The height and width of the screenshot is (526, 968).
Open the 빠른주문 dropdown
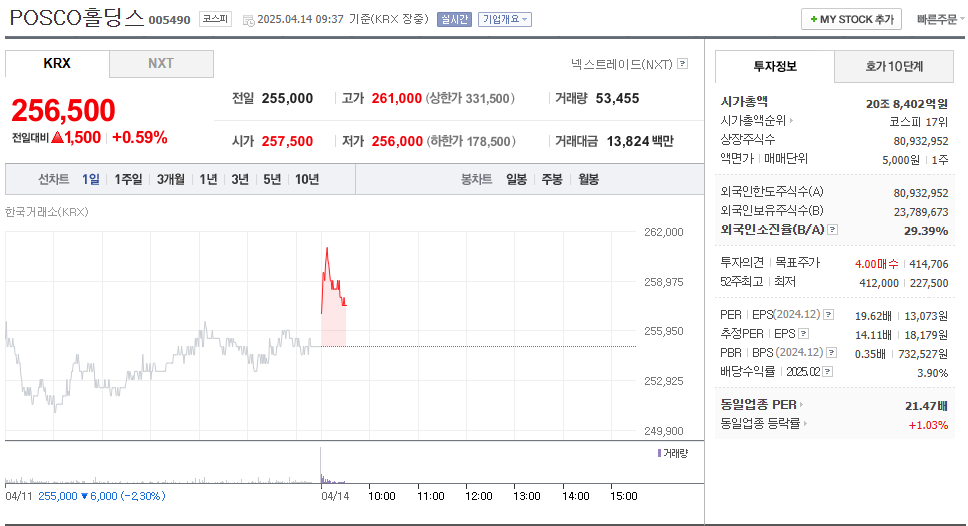(940, 20)
